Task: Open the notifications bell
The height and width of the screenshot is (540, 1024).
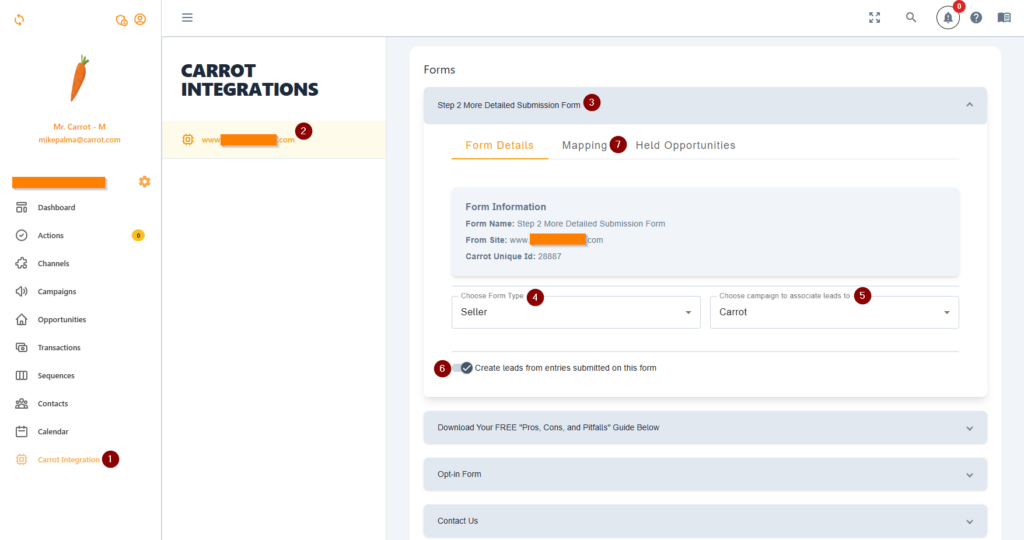Action: (948, 18)
